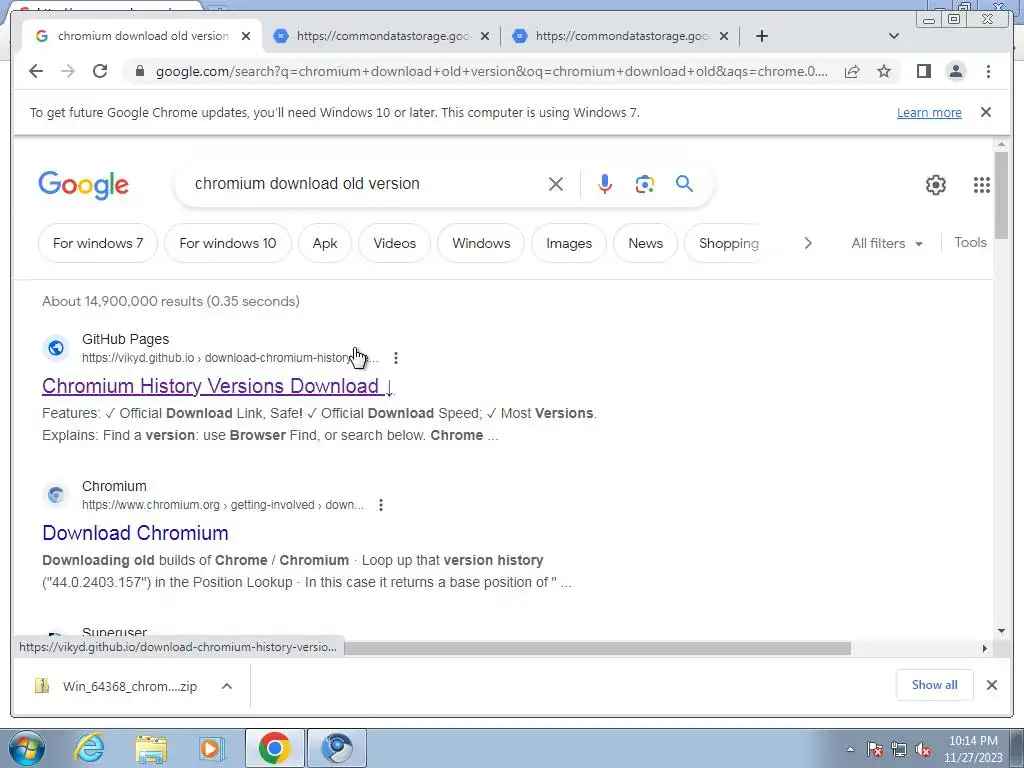Close the second commondatastorage tab
This screenshot has height=768, width=1024.
(x=485, y=36)
